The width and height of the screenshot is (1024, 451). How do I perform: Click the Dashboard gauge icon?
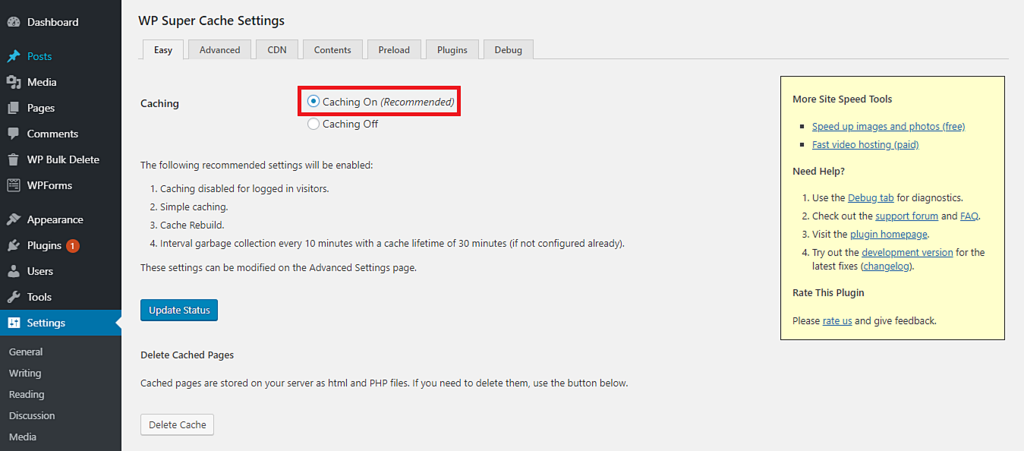coord(13,22)
